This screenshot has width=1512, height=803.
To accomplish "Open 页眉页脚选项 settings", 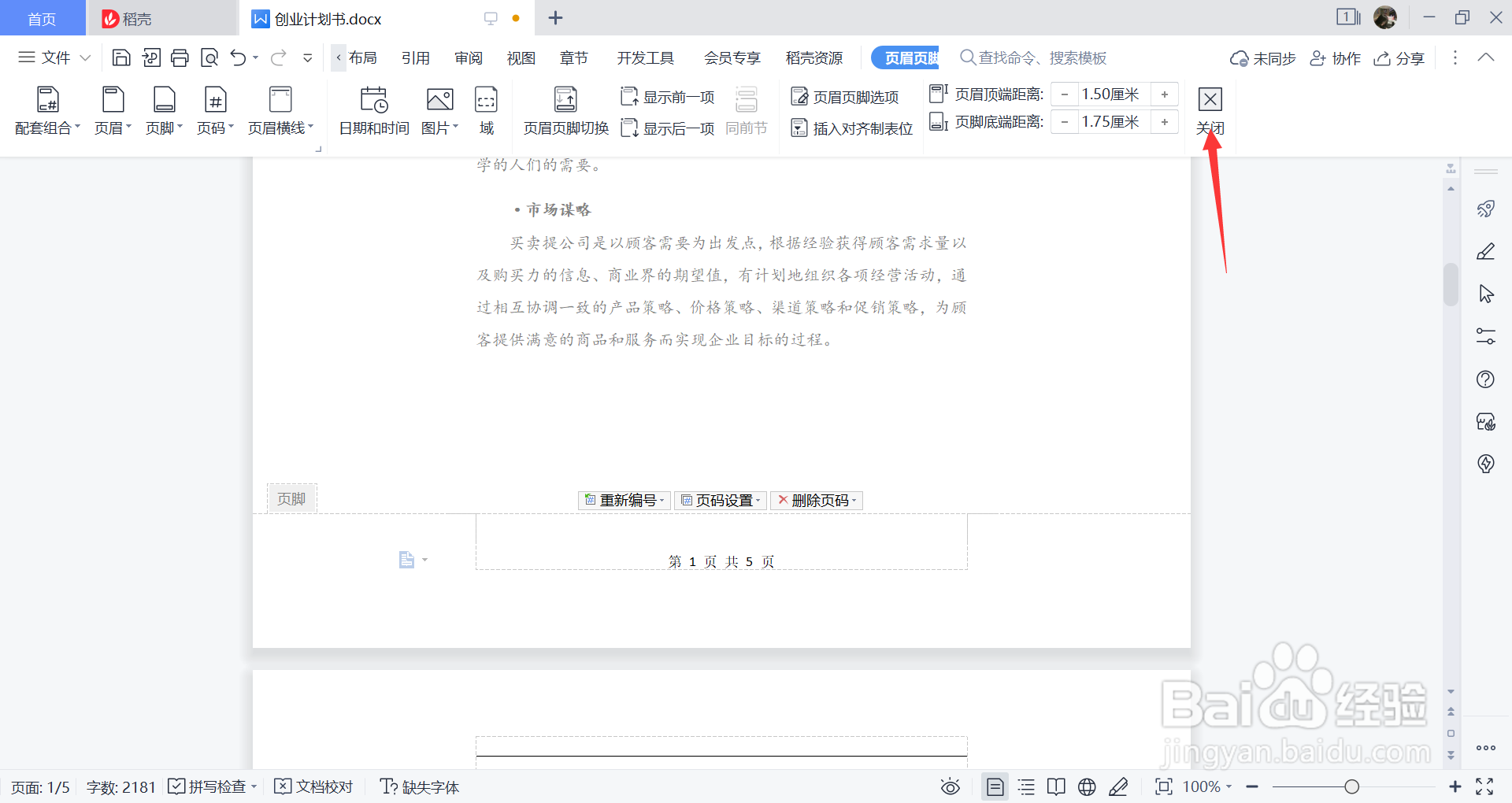I will (x=848, y=96).
